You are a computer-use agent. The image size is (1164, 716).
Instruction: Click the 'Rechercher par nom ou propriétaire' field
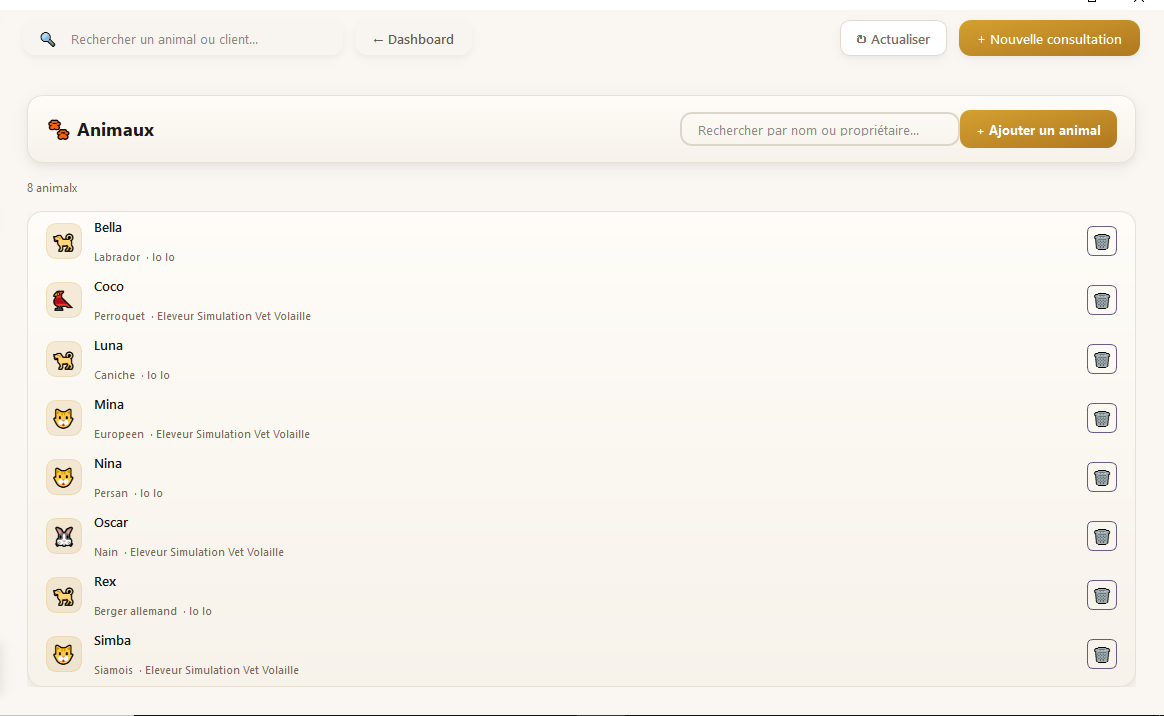pos(820,130)
